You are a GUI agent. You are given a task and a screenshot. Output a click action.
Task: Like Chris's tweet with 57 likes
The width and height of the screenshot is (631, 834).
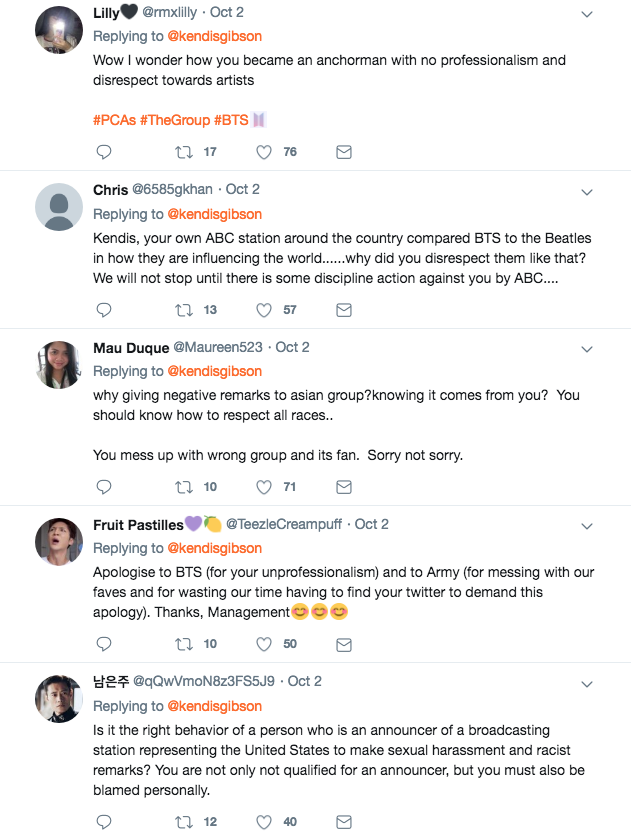pos(264,310)
